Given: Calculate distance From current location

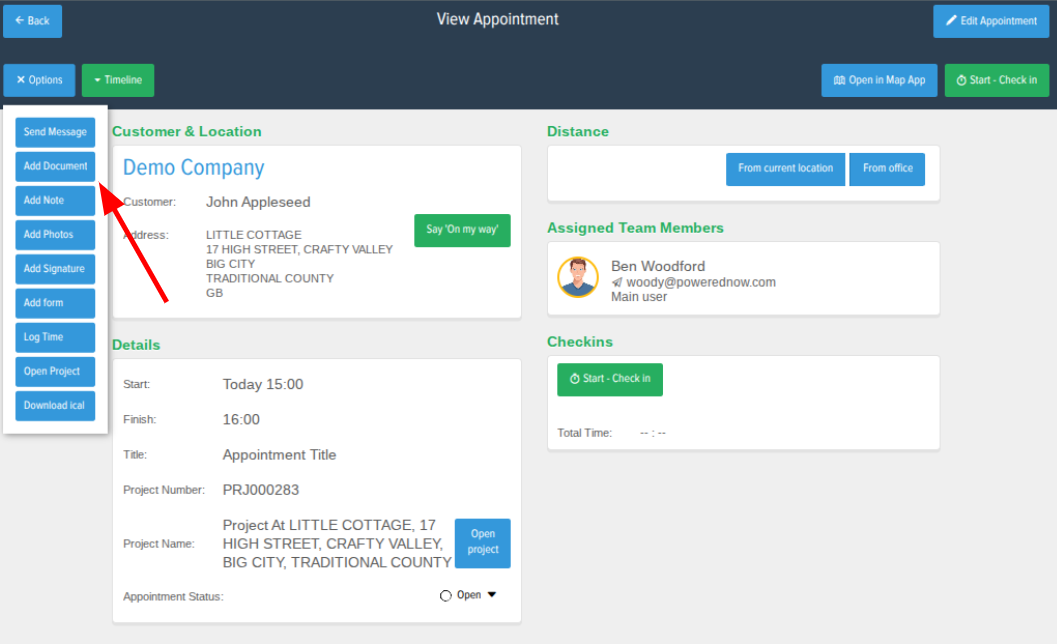Looking at the screenshot, I should point(785,169).
